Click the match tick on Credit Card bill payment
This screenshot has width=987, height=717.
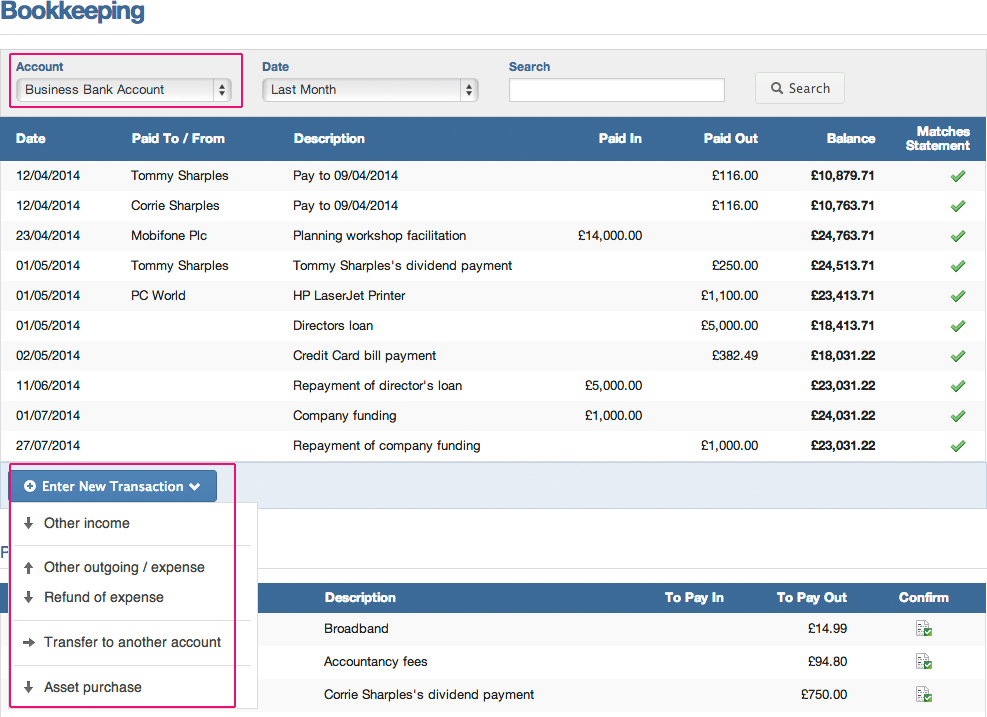tap(957, 356)
